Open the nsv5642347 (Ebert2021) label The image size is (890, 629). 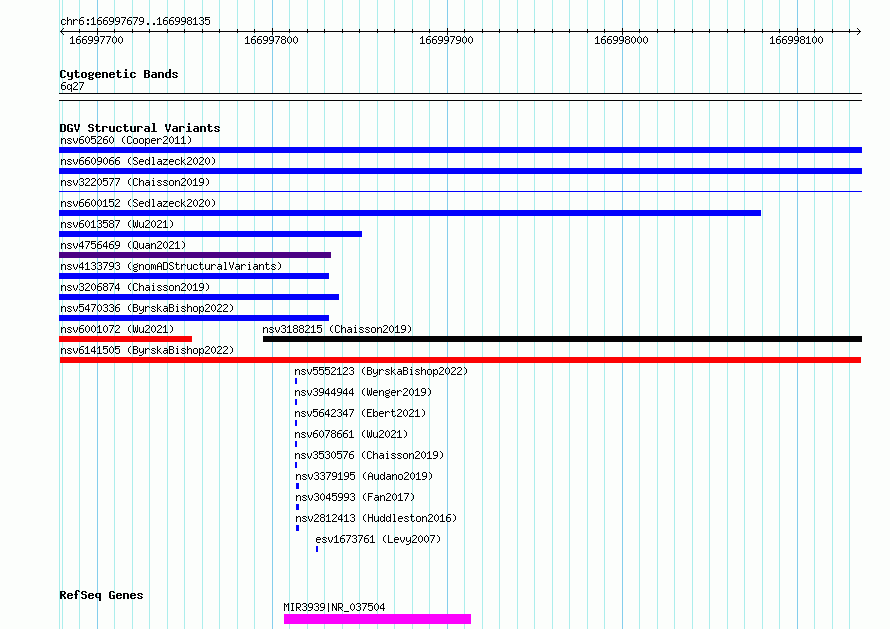[360, 413]
